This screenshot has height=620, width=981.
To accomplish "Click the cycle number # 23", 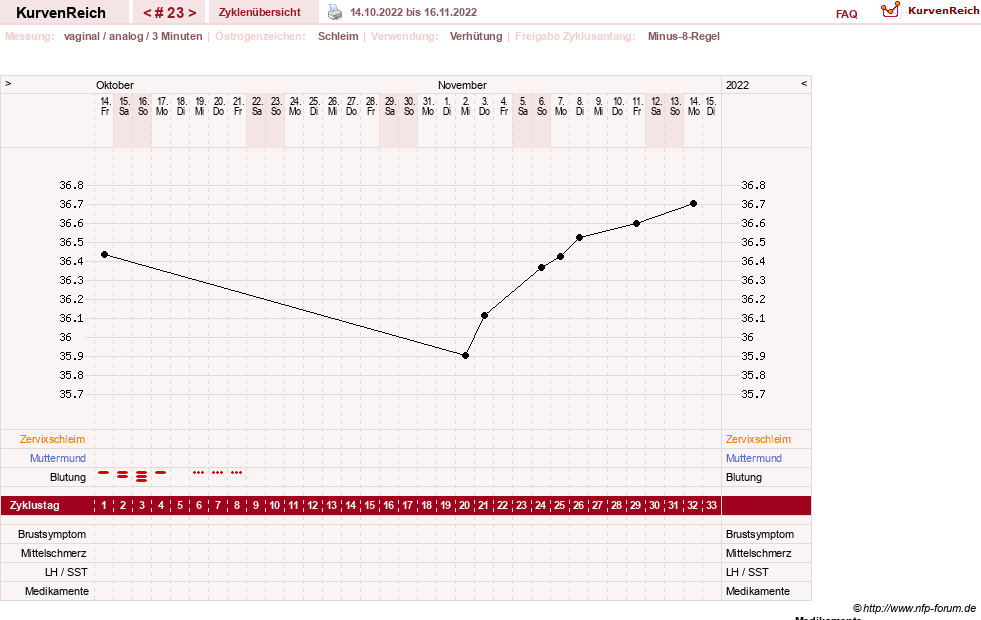I will click(169, 13).
